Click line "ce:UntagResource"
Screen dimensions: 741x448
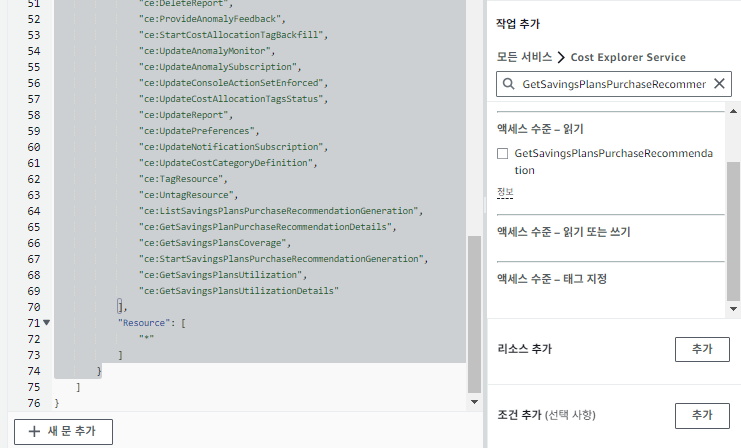[189, 195]
